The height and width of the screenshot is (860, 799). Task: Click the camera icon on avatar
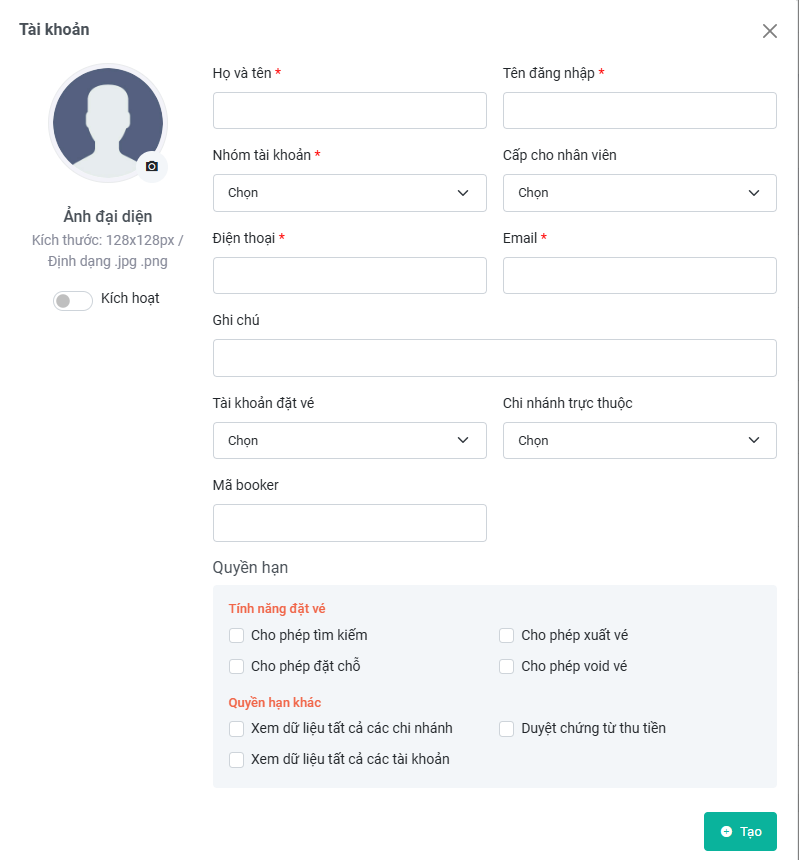(152, 166)
